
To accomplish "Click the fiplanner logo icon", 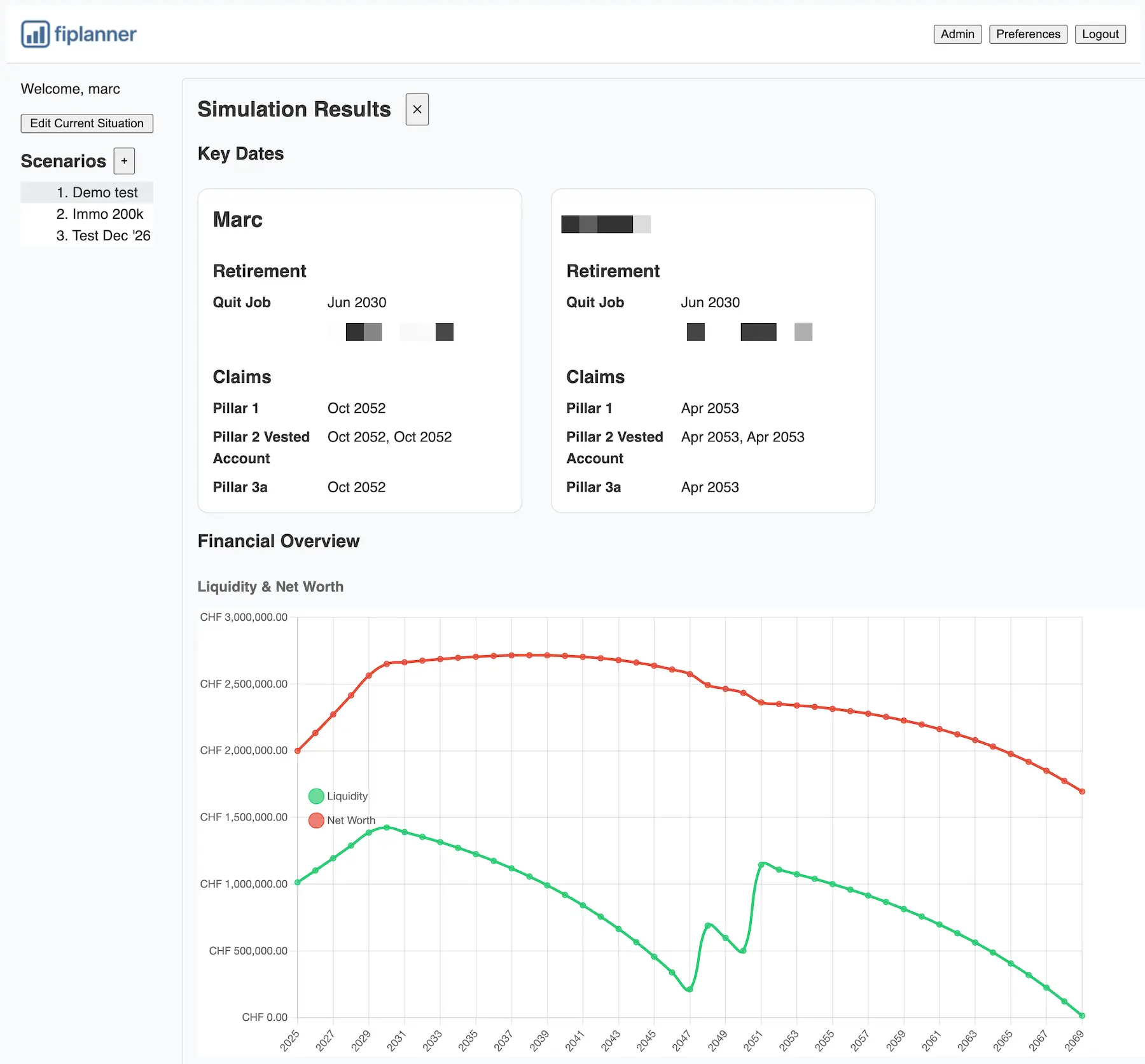I will [x=35, y=34].
